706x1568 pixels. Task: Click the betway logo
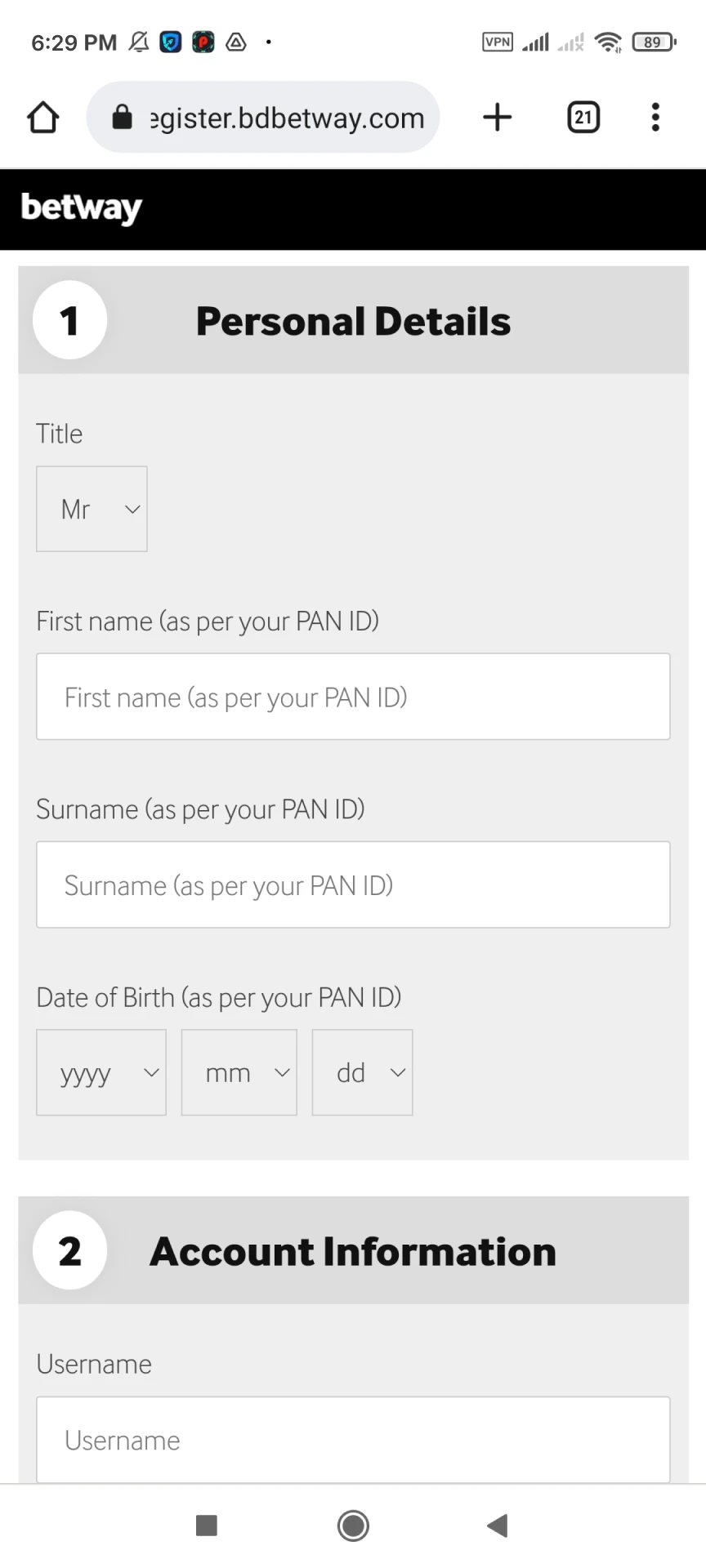[82, 208]
